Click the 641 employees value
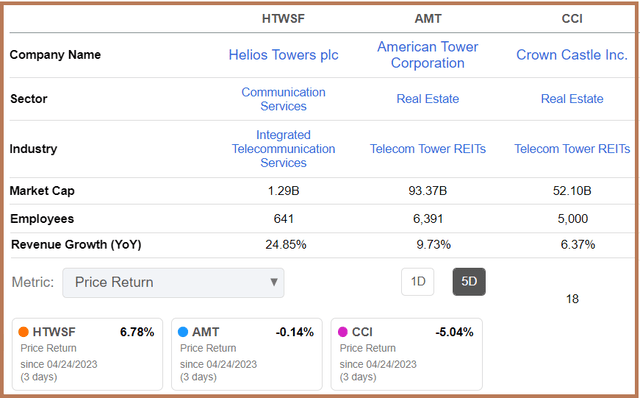This screenshot has width=640, height=398. point(283,219)
